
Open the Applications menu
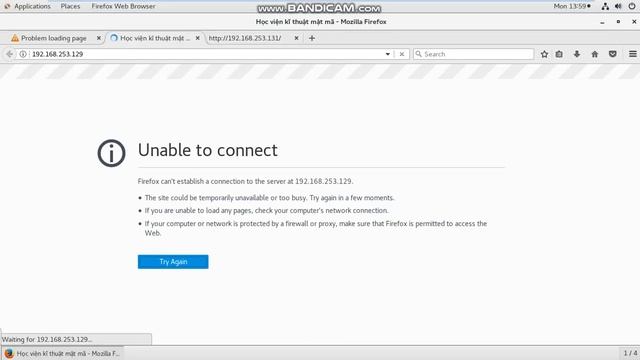point(32,6)
